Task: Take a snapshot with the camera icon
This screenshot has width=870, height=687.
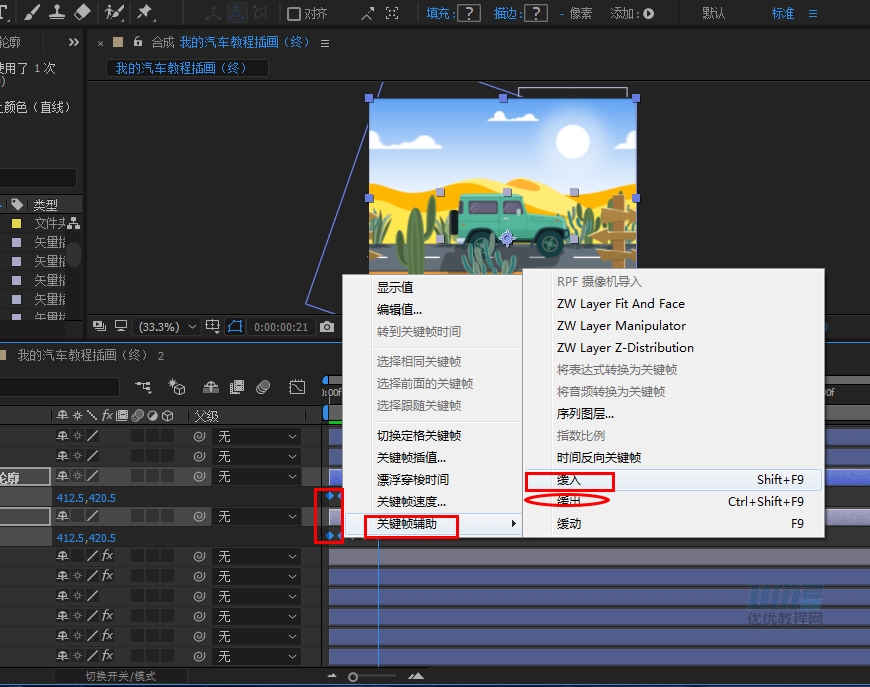Action: [x=326, y=326]
